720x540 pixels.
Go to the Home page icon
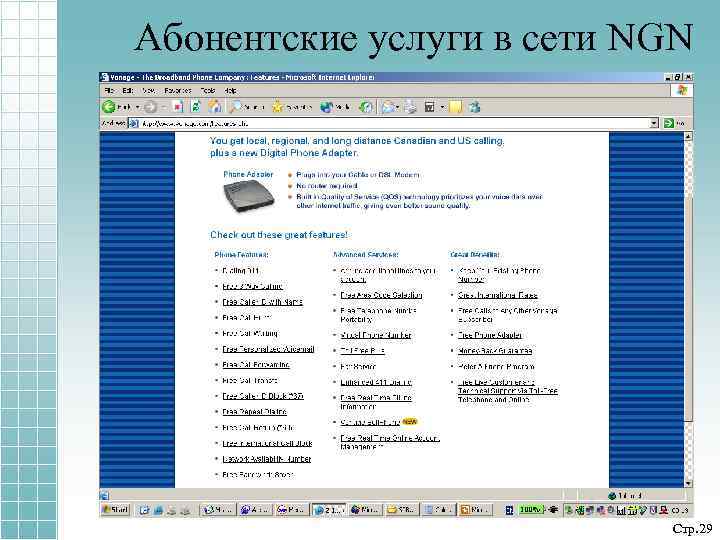(214, 107)
